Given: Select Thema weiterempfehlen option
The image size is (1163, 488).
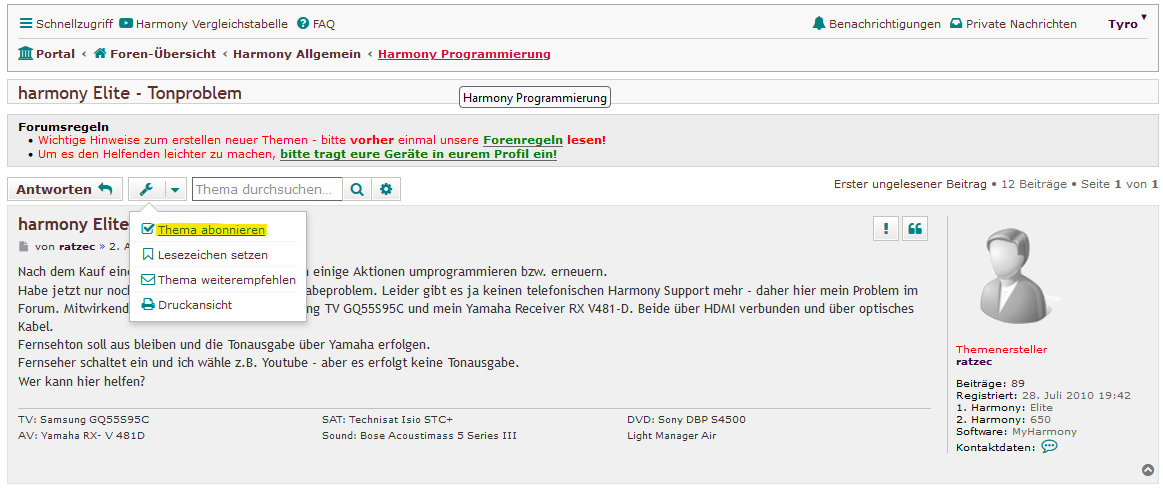Looking at the screenshot, I should tap(226, 280).
